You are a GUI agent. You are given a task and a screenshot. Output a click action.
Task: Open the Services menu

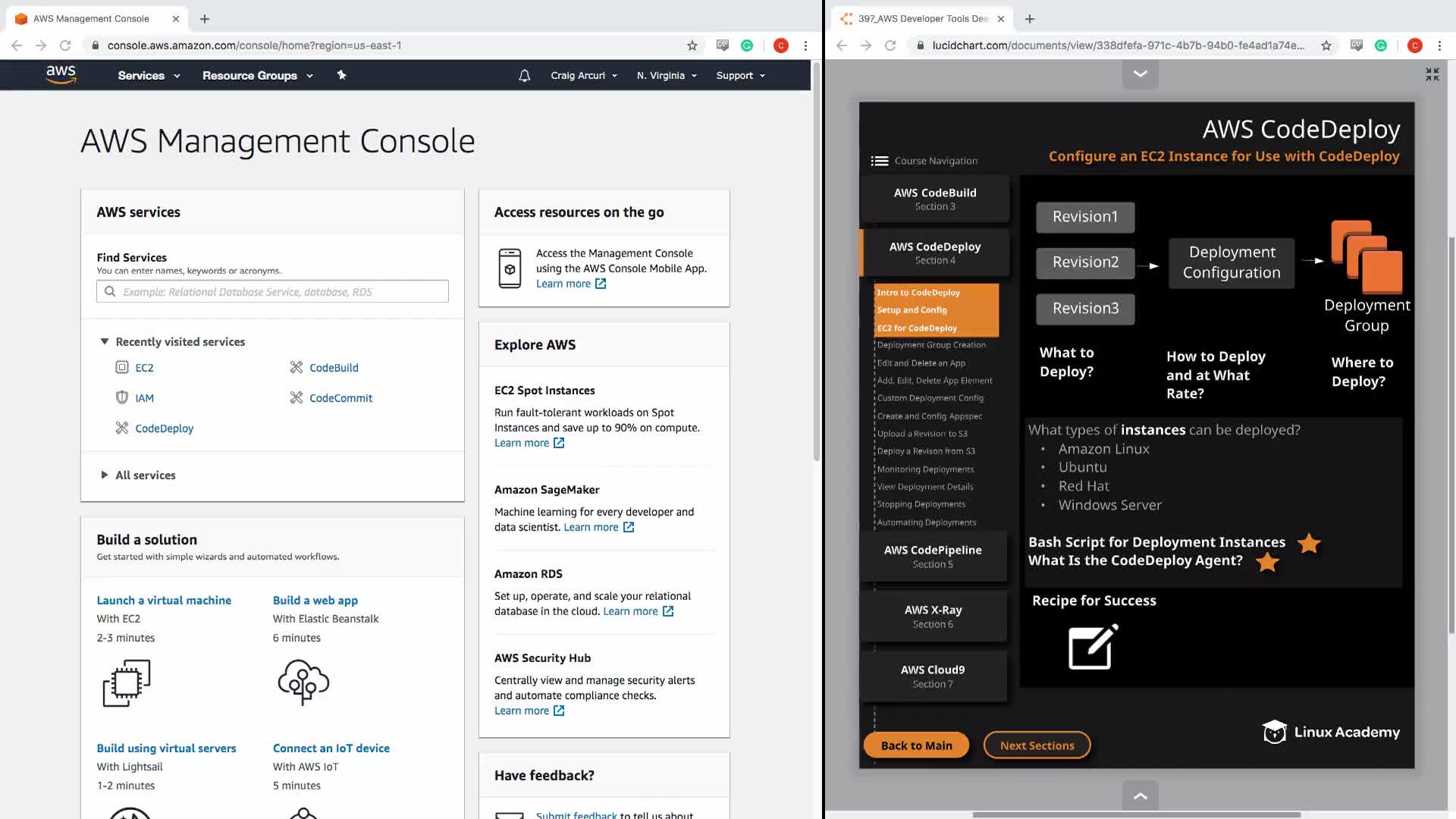149,76
